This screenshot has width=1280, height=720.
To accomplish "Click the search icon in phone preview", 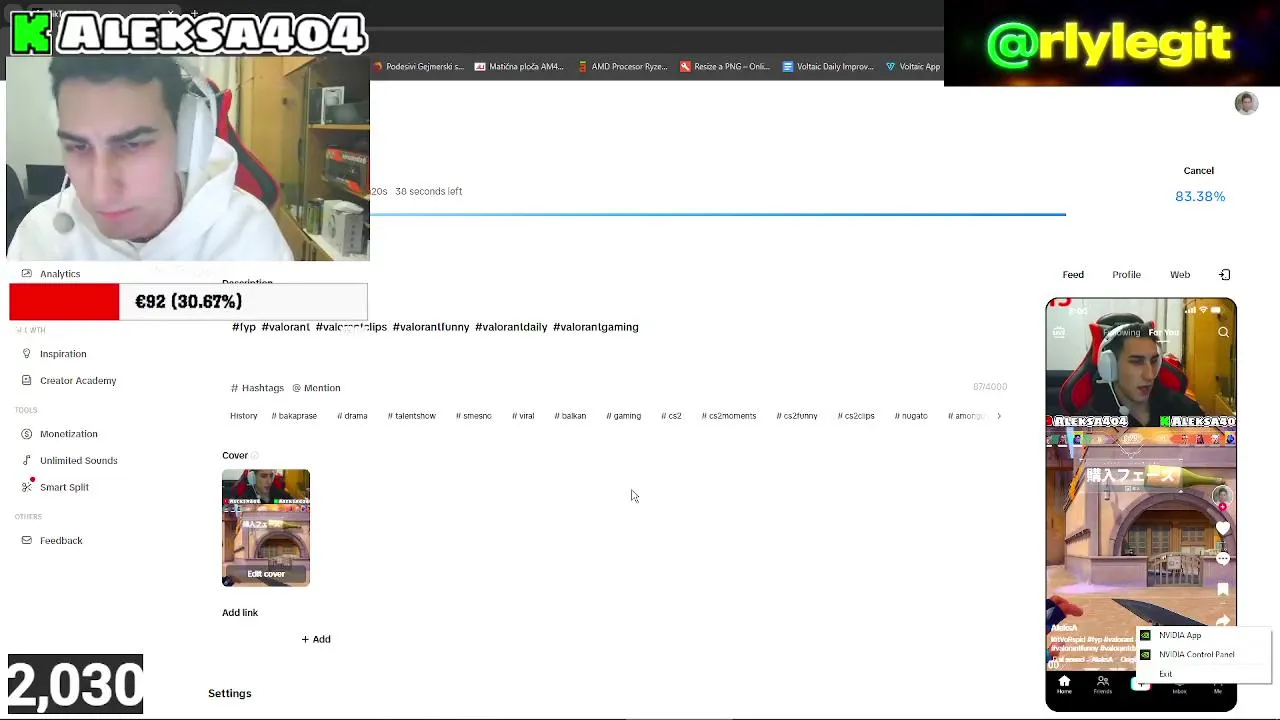I will pyautogui.click(x=1223, y=333).
